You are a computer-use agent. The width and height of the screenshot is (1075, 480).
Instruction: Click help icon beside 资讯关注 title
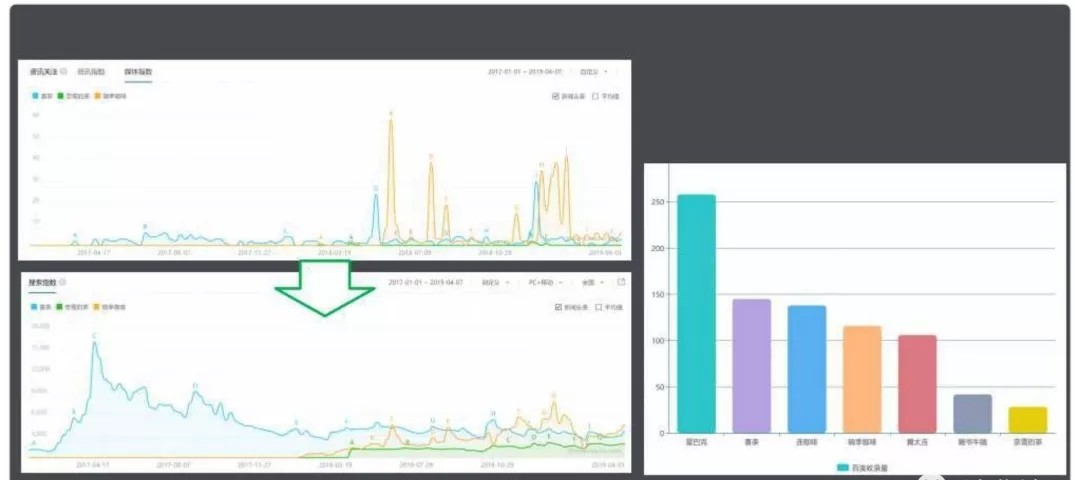63,71
